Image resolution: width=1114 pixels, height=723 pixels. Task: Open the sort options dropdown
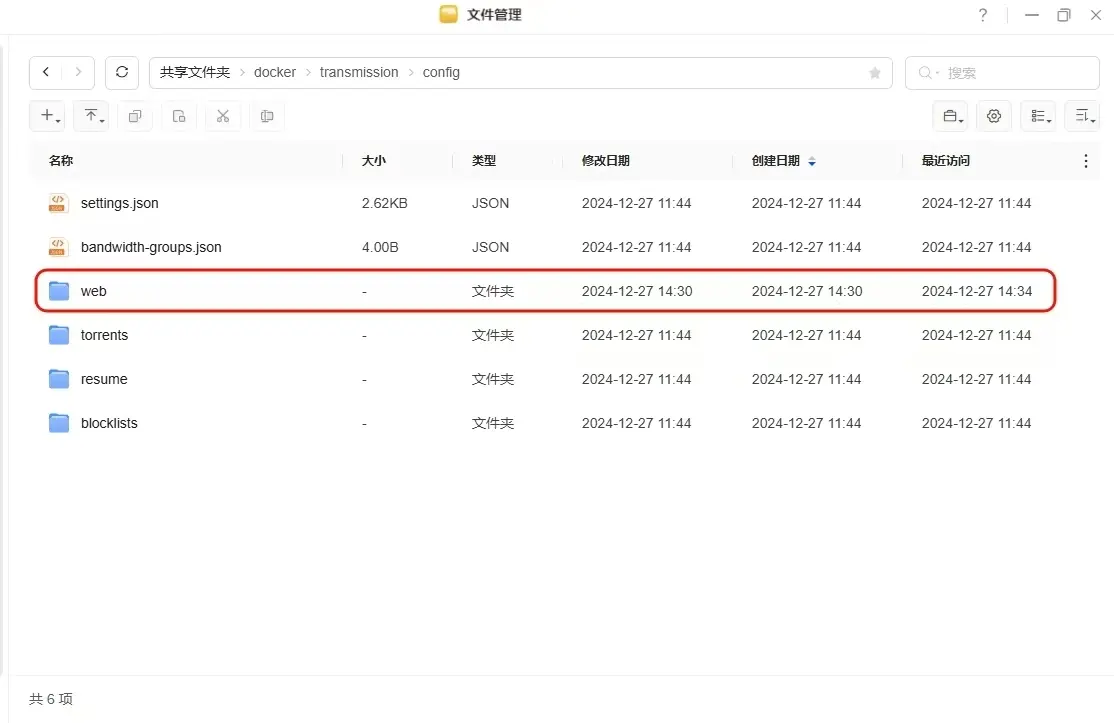pos(1082,117)
